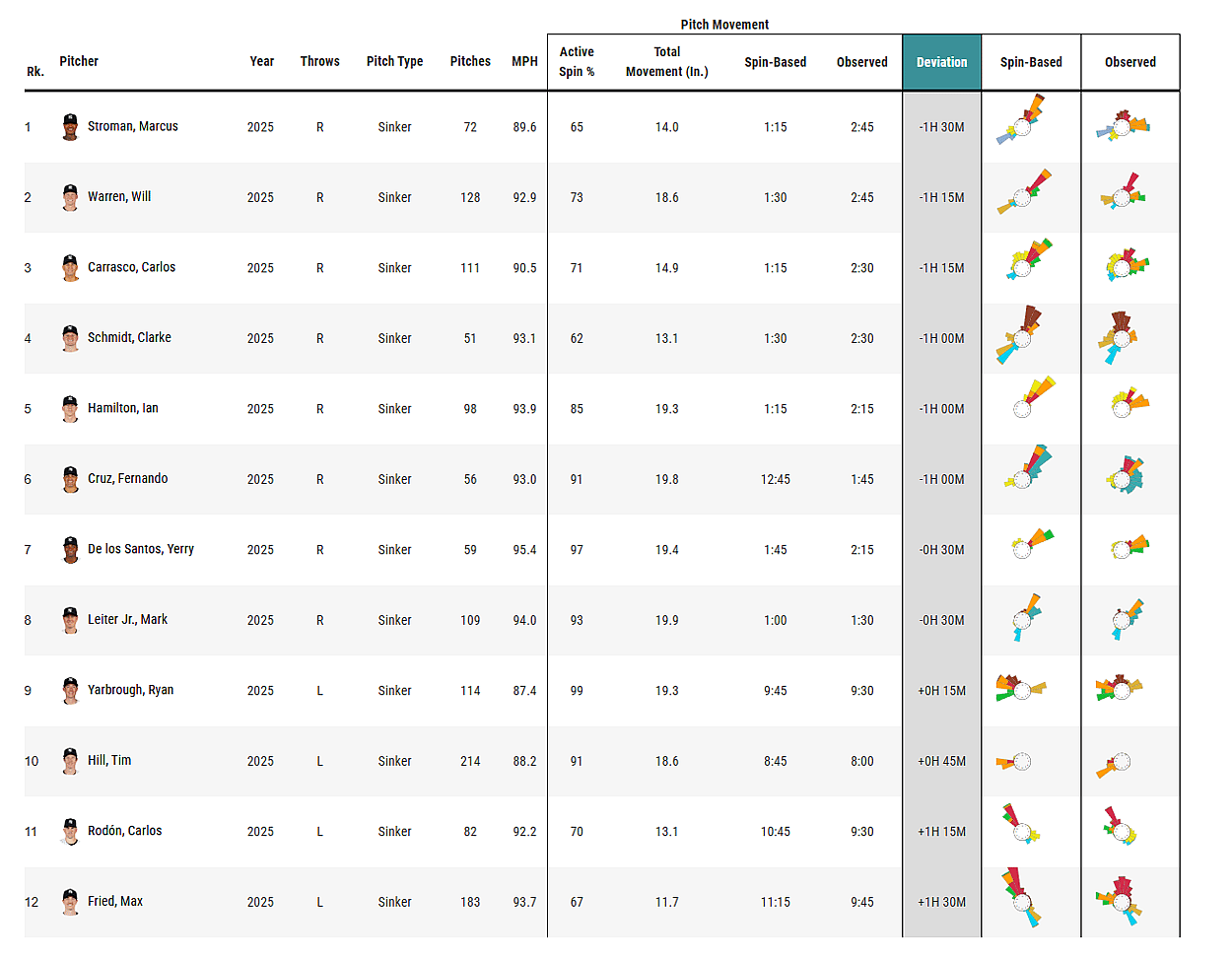Click Will Warren's headshot icon
Image resolution: width=1232 pixels, height=961 pixels.
tap(70, 197)
